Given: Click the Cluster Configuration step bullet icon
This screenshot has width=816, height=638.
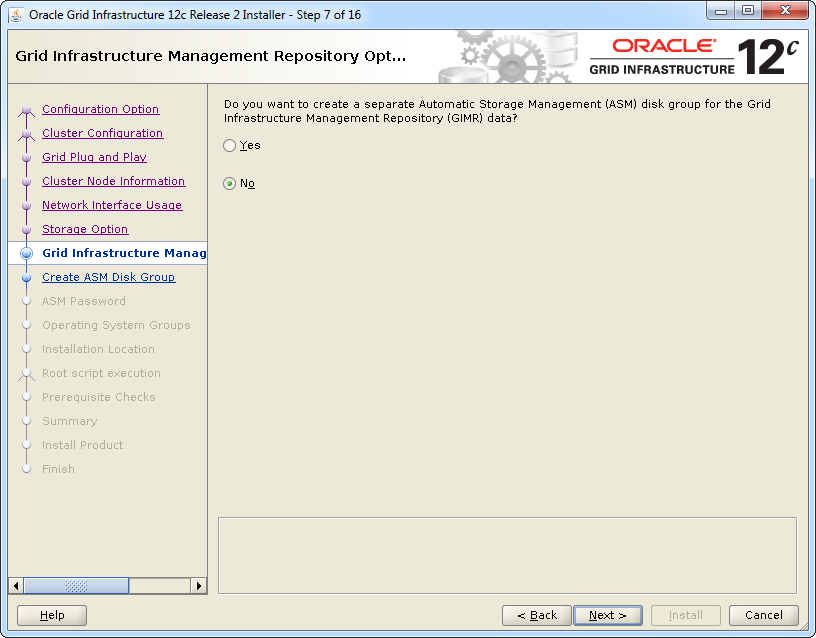Looking at the screenshot, I should [27, 134].
